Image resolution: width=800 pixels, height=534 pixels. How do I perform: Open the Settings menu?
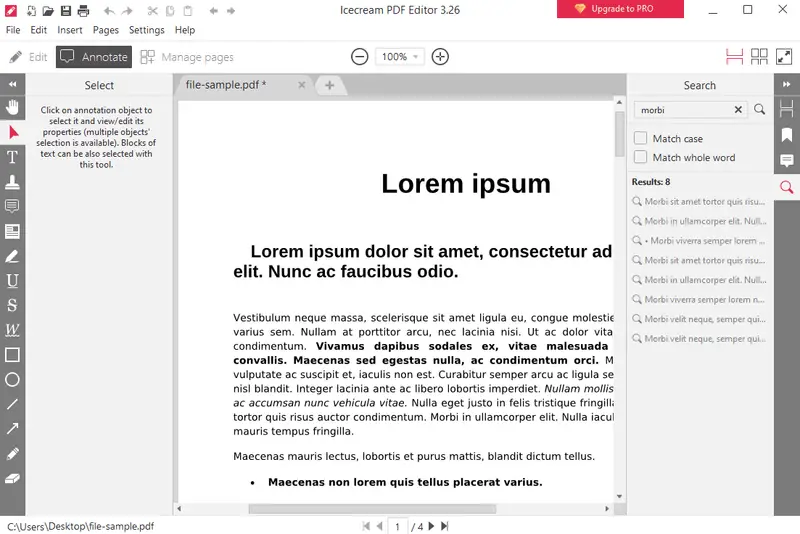tap(147, 30)
